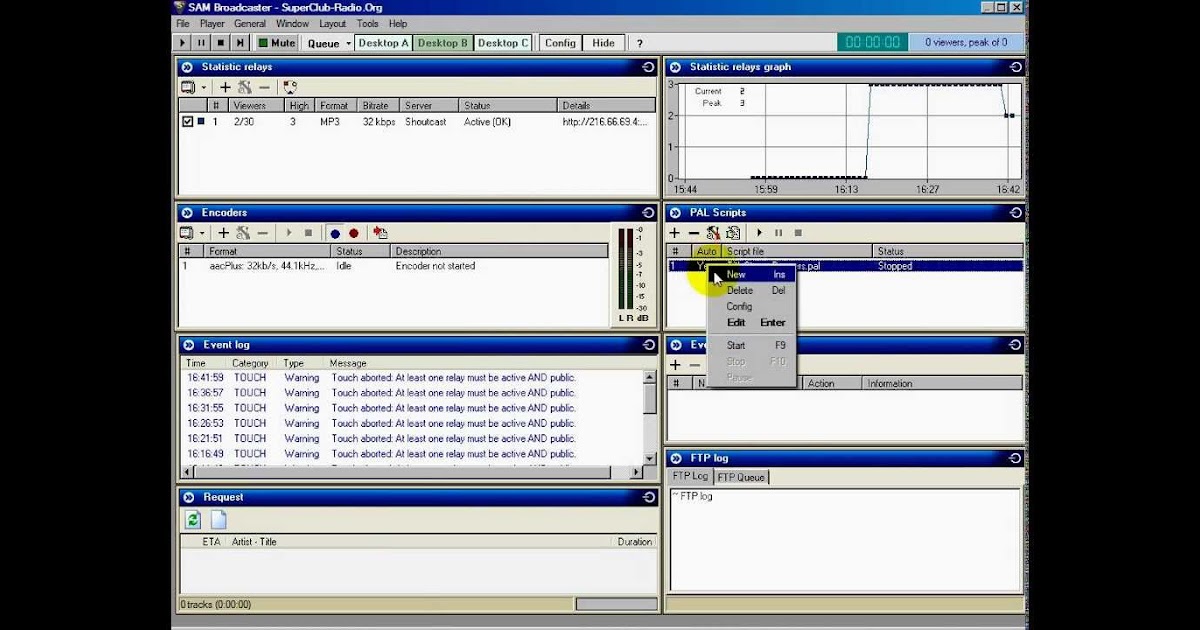This screenshot has height=630, width=1200.
Task: Switch to the FTP Log tab
Action: [x=690, y=476]
